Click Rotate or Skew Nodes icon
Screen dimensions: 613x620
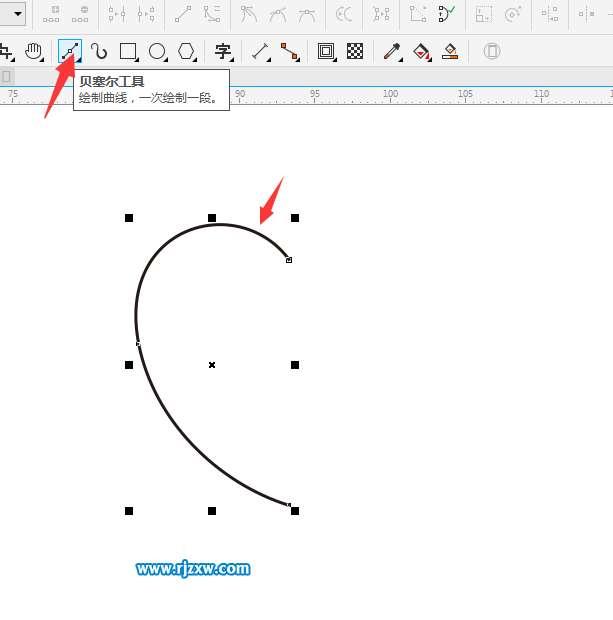[513, 14]
